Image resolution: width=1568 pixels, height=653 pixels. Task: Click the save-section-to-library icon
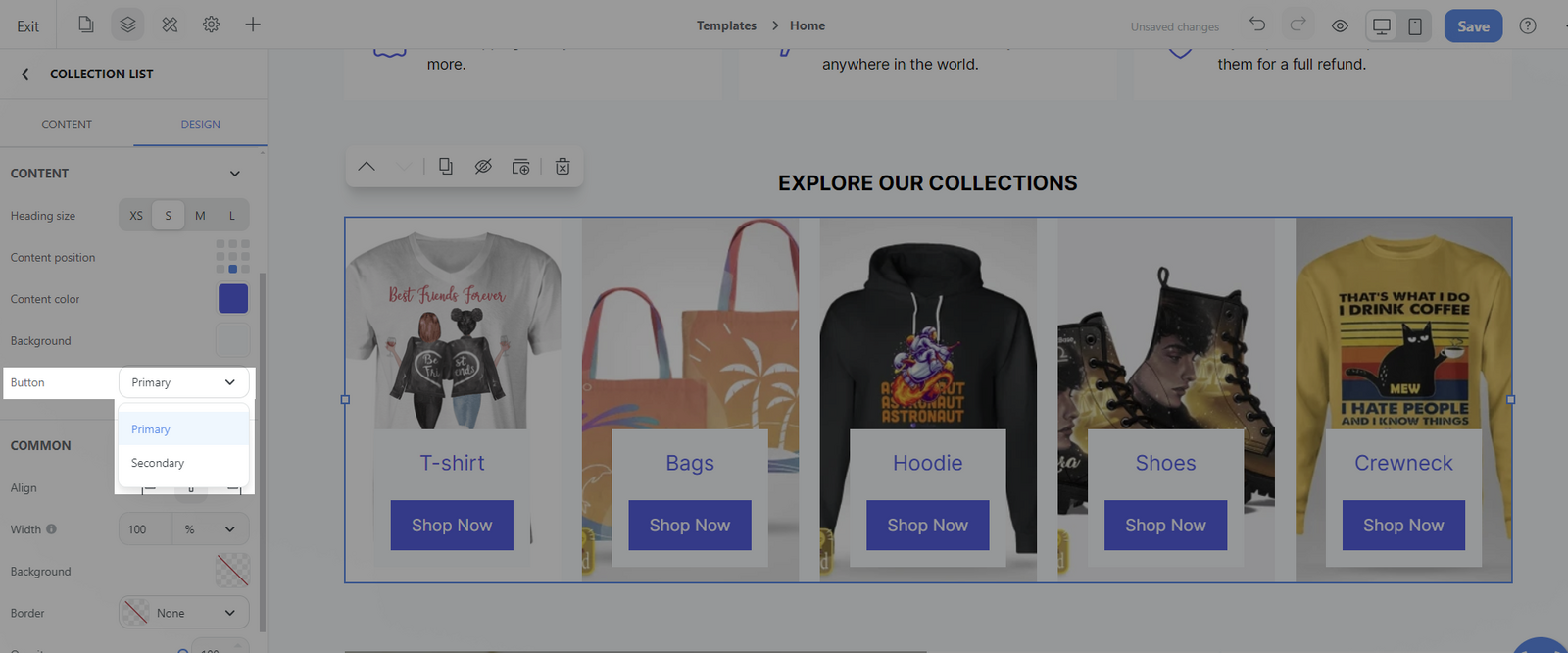click(x=521, y=167)
